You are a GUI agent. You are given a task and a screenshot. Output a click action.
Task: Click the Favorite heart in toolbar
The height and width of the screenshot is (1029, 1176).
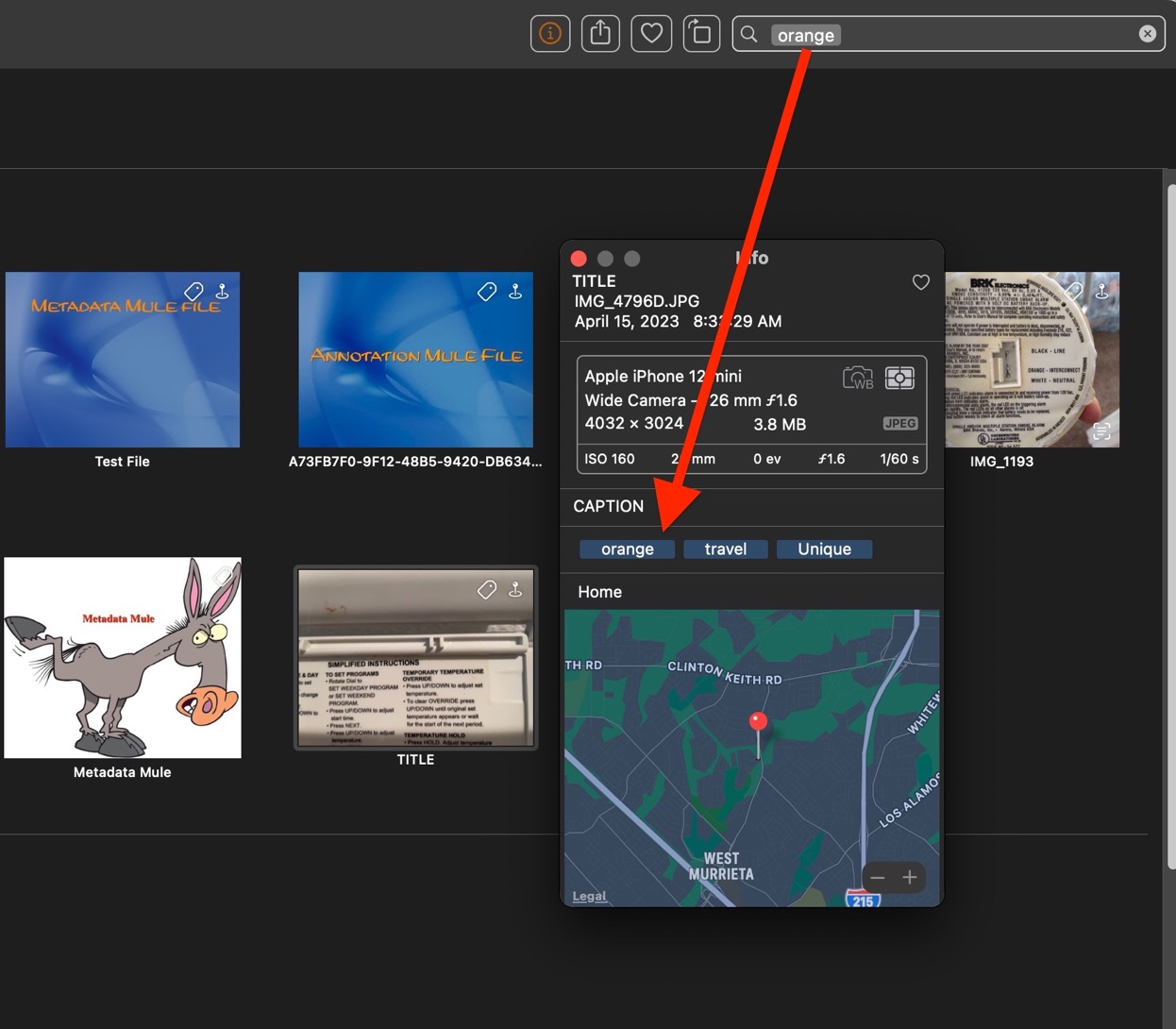pos(651,34)
